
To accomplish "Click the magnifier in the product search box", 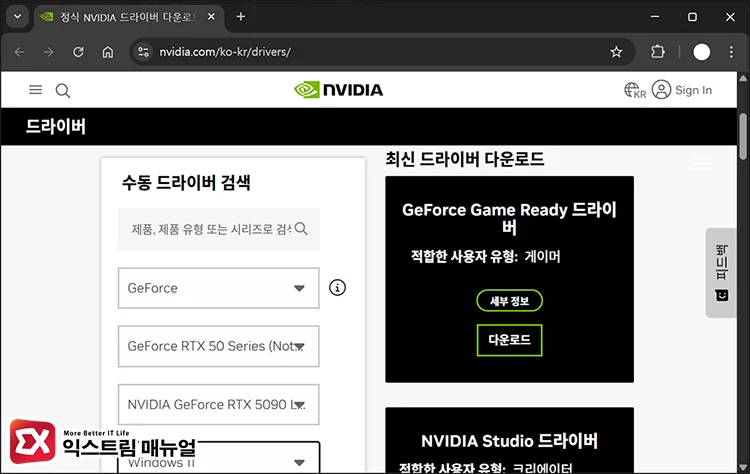I will coord(301,229).
